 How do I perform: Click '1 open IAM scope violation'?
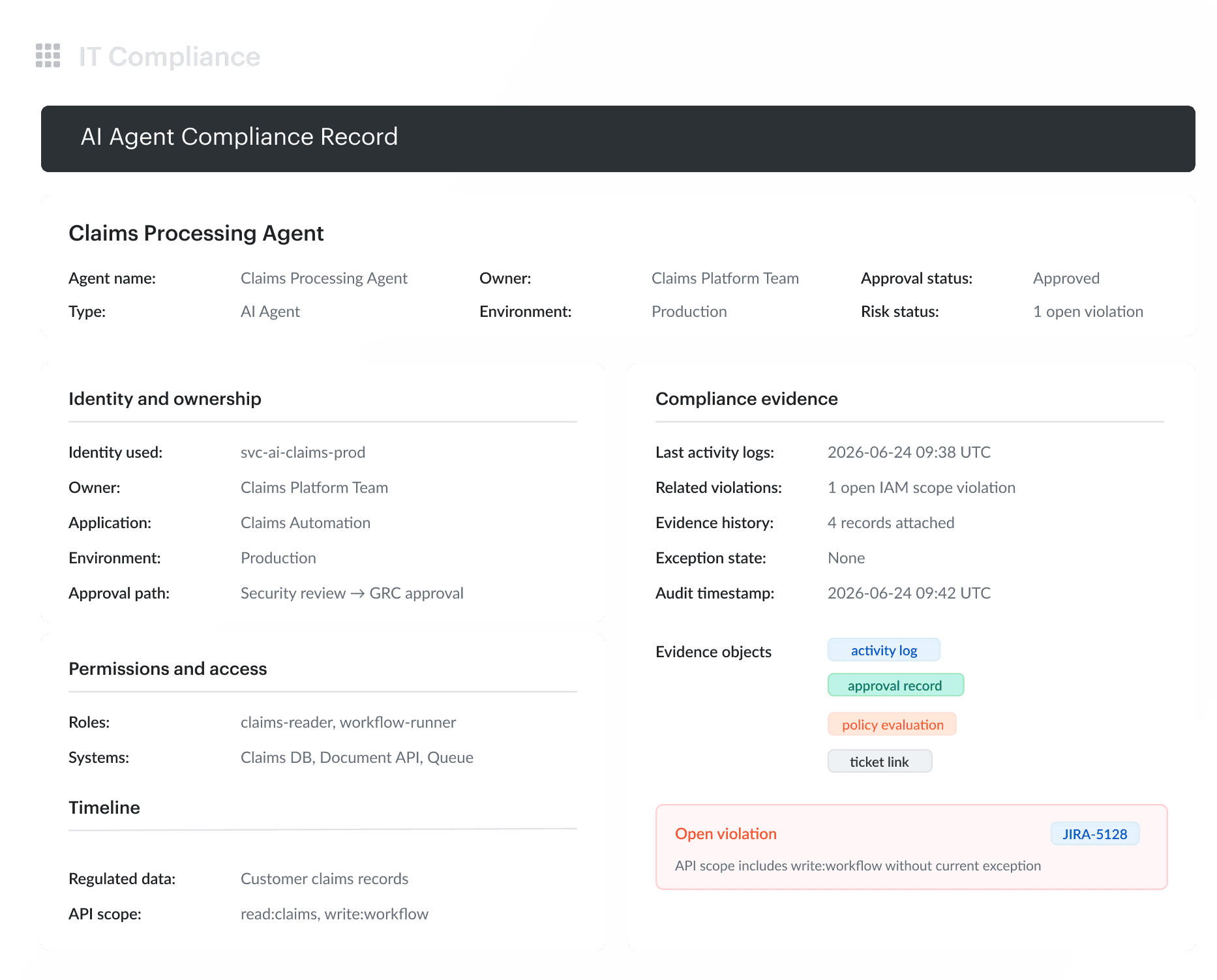(x=922, y=488)
